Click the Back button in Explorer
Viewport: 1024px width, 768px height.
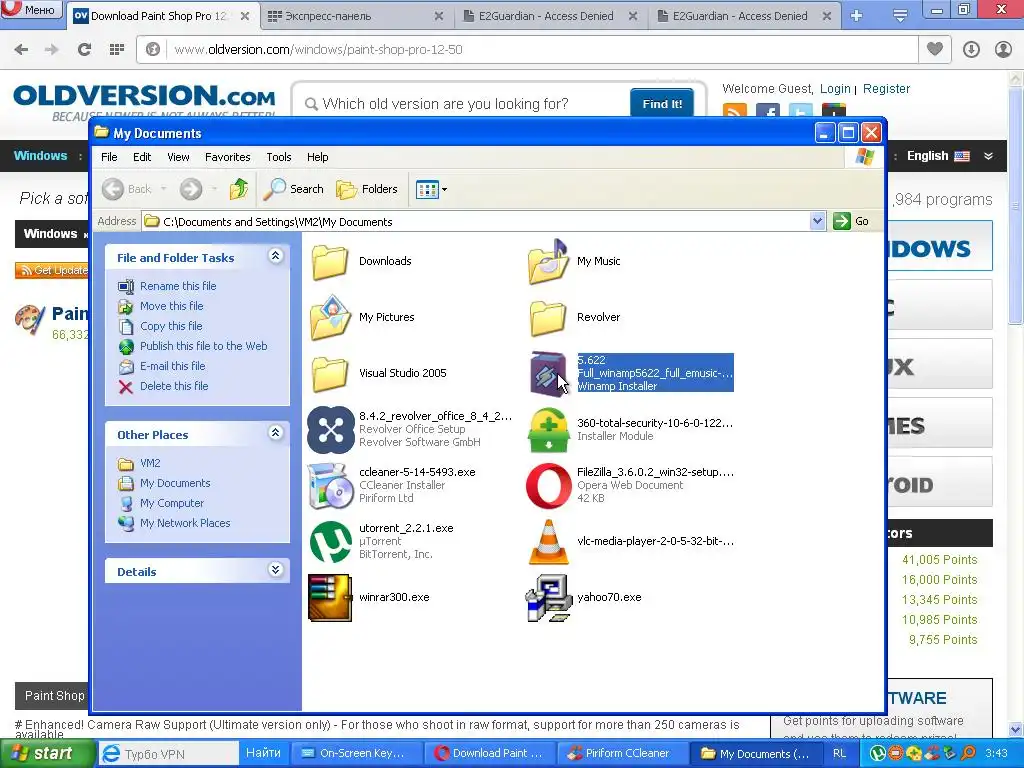pos(127,189)
